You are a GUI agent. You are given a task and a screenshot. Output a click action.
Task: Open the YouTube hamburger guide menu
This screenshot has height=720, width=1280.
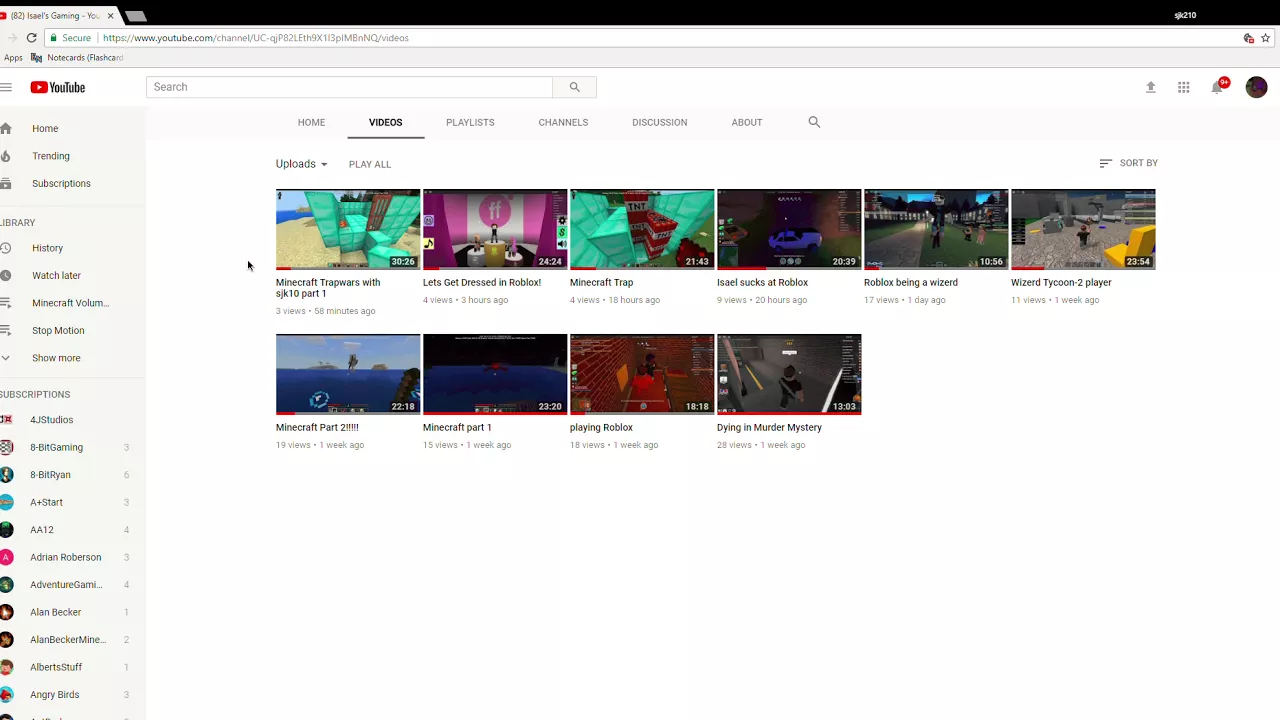(x=6, y=87)
